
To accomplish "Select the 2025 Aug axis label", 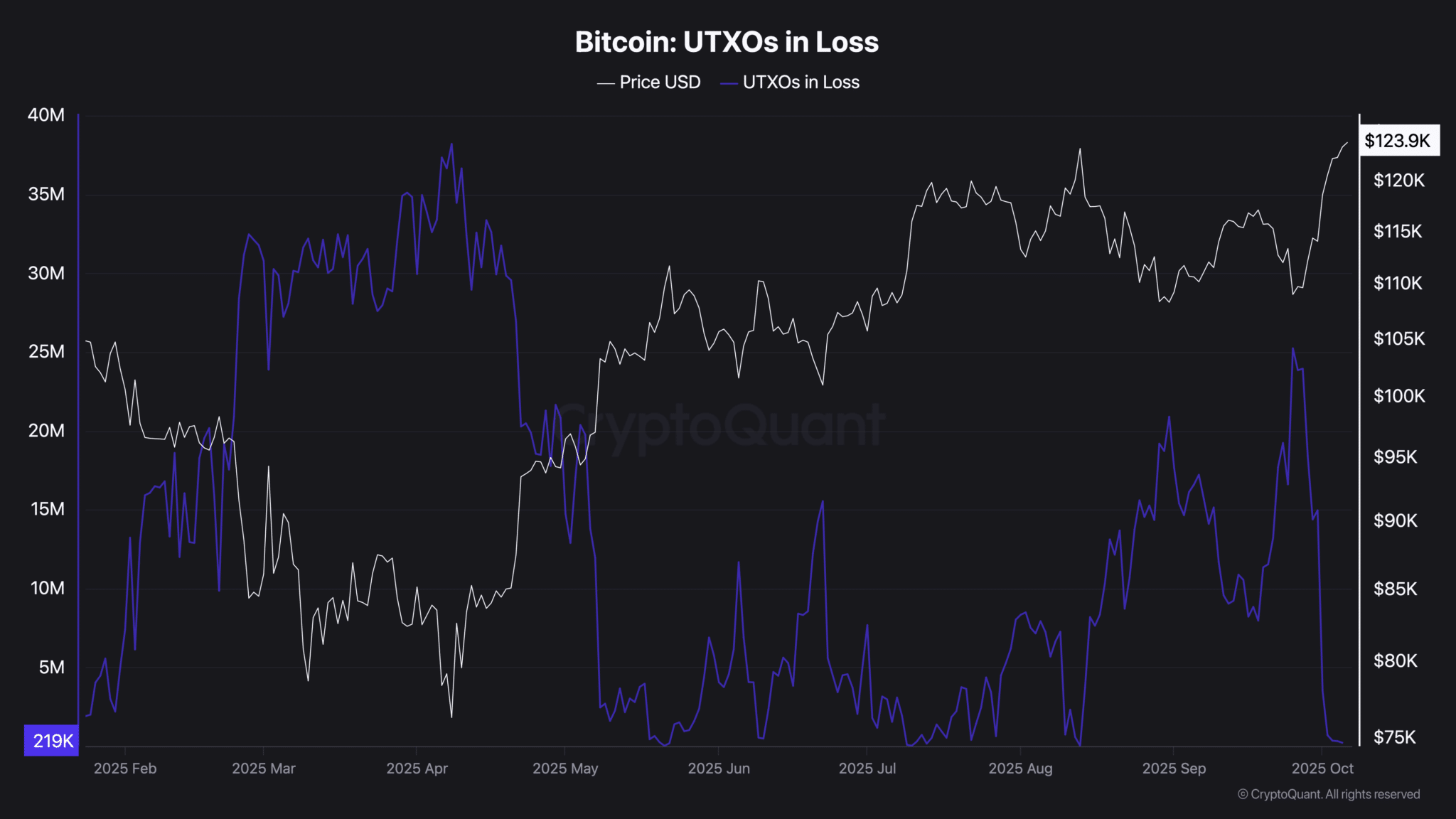I will (x=1020, y=769).
